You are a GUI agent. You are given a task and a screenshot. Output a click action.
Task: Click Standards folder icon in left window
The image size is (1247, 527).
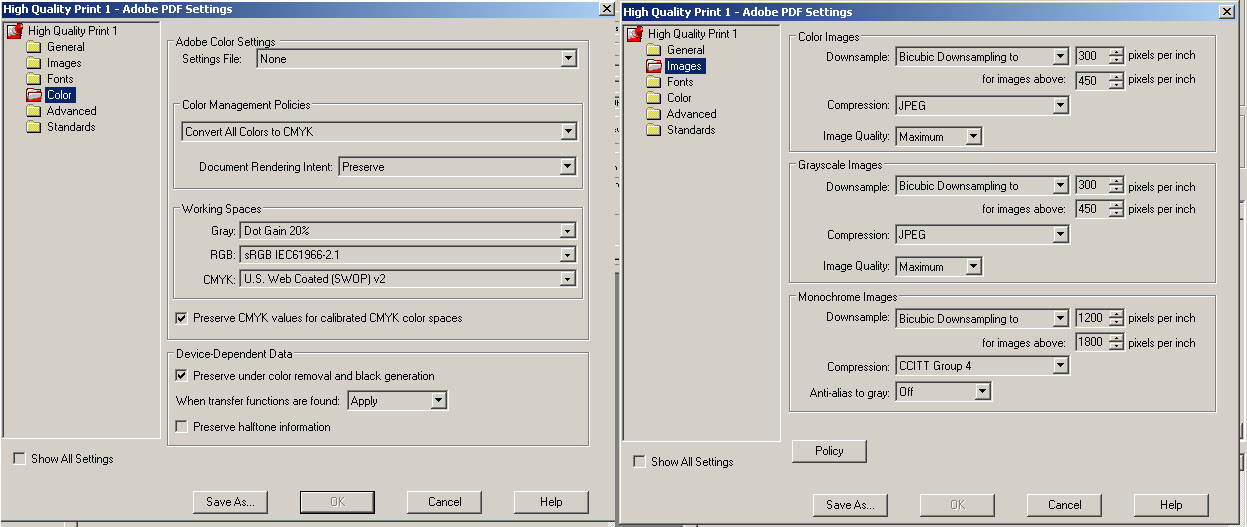click(33, 127)
